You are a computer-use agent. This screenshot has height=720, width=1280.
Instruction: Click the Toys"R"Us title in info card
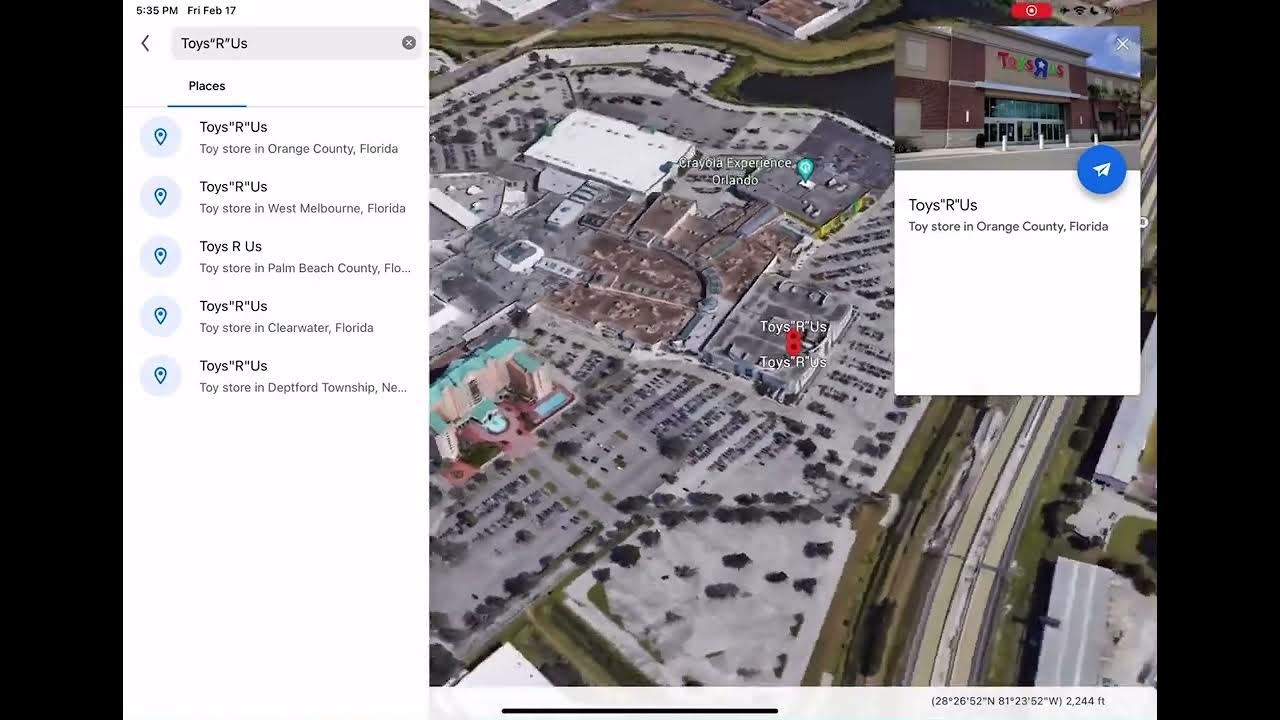(943, 205)
